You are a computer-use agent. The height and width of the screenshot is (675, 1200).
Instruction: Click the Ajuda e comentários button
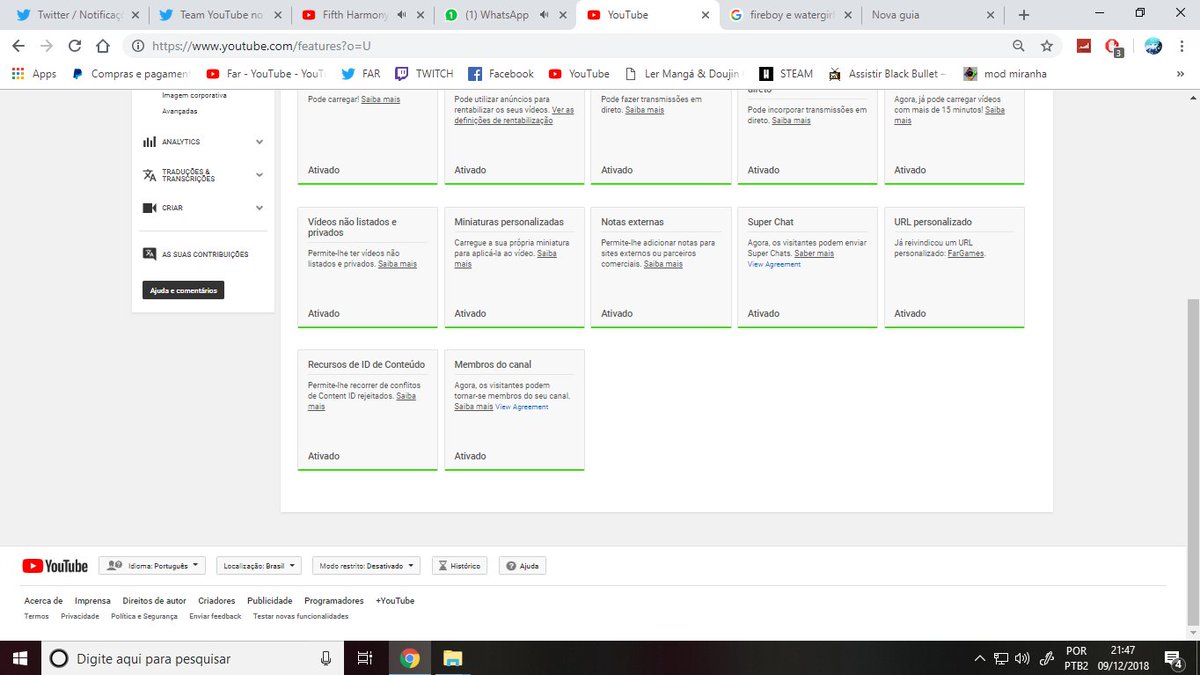coord(183,290)
